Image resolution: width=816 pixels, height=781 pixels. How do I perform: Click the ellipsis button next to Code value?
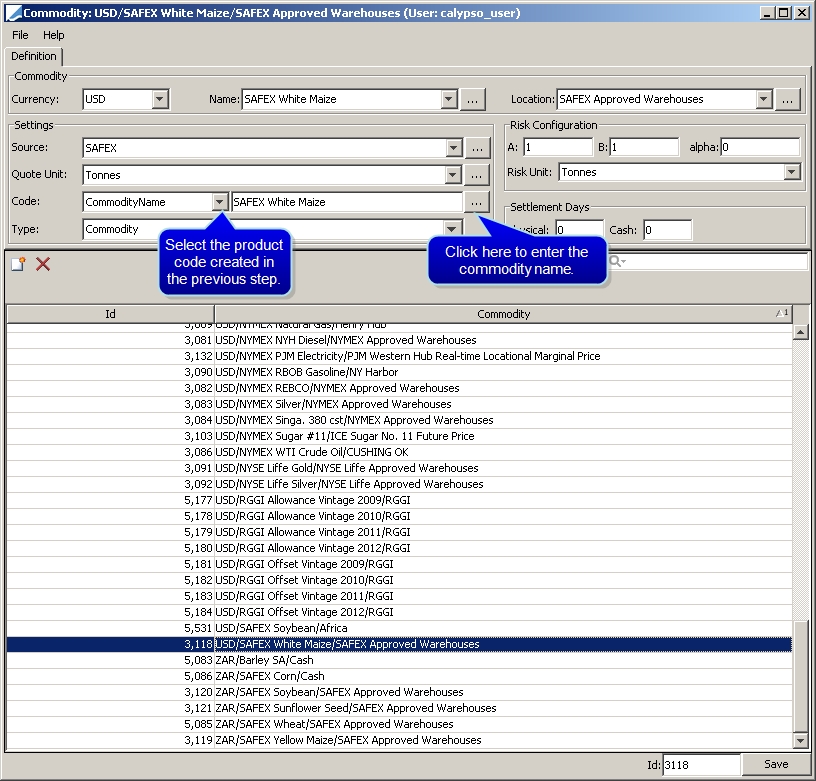pyautogui.click(x=476, y=202)
